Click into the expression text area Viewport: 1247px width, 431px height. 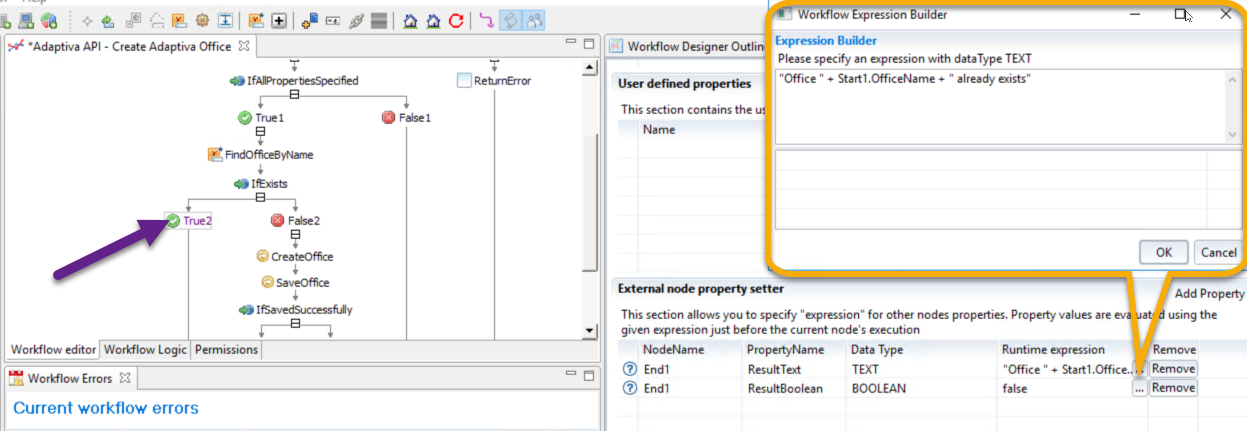[x=1001, y=106]
